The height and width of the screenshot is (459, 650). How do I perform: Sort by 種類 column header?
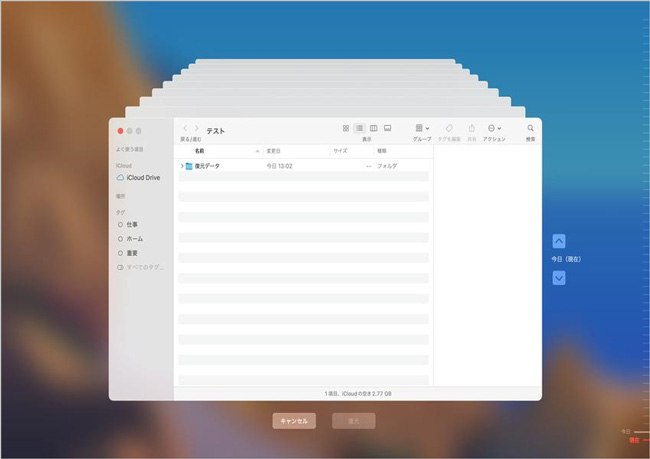[x=382, y=151]
